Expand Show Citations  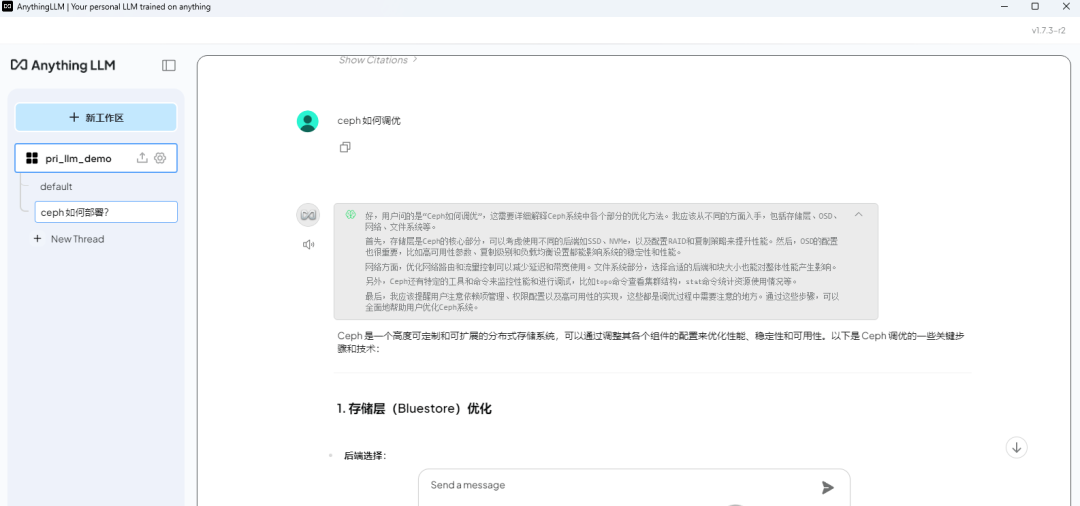coord(377,60)
